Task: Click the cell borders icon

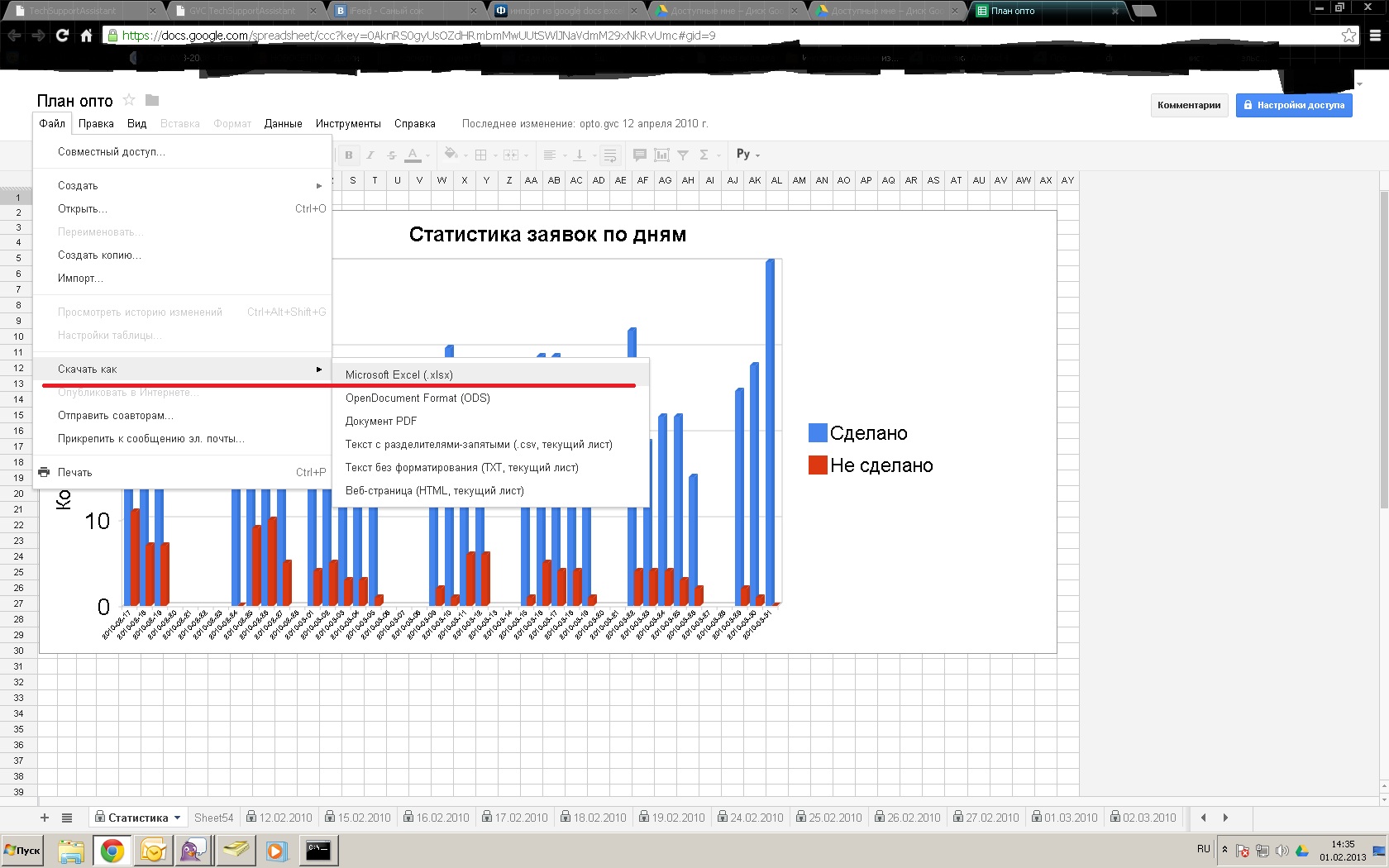Action: 480,155
